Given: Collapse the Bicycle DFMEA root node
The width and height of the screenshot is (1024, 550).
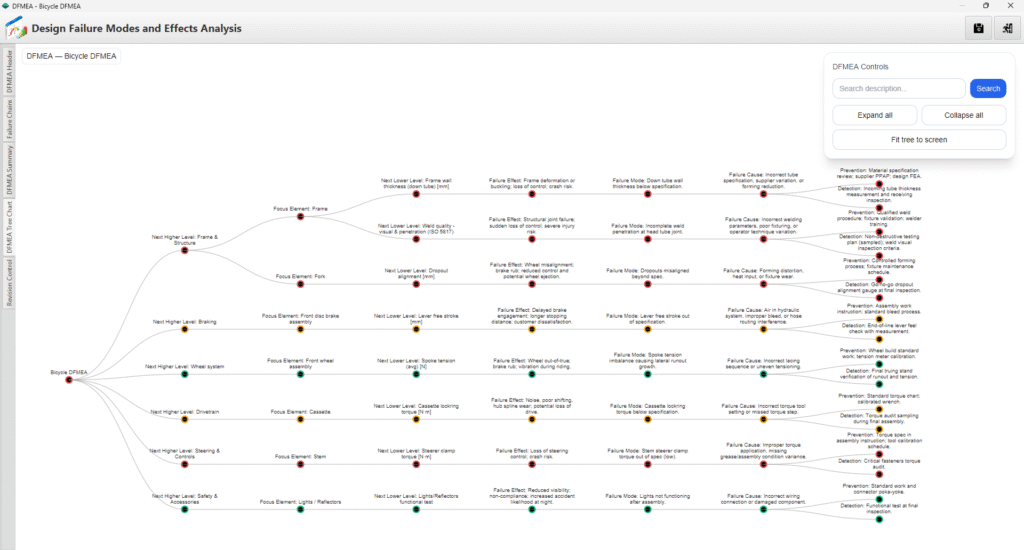Looking at the screenshot, I should tap(69, 380).
